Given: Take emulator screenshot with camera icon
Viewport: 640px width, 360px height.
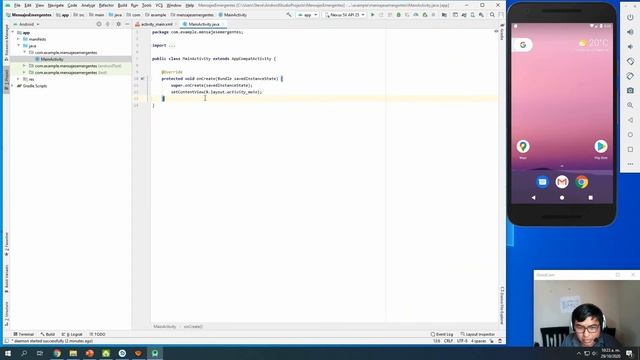Looking at the screenshot, I should (630, 91).
